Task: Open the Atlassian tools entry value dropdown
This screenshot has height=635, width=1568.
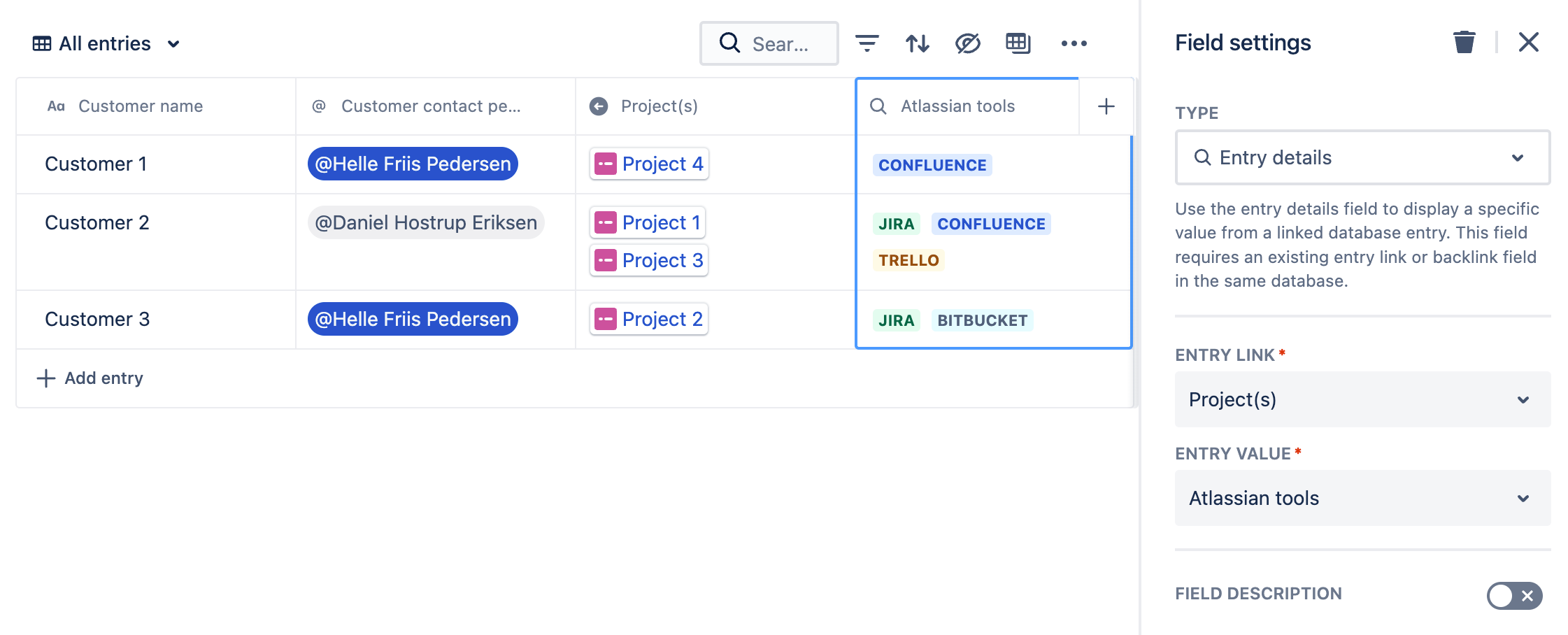Action: click(x=1362, y=498)
